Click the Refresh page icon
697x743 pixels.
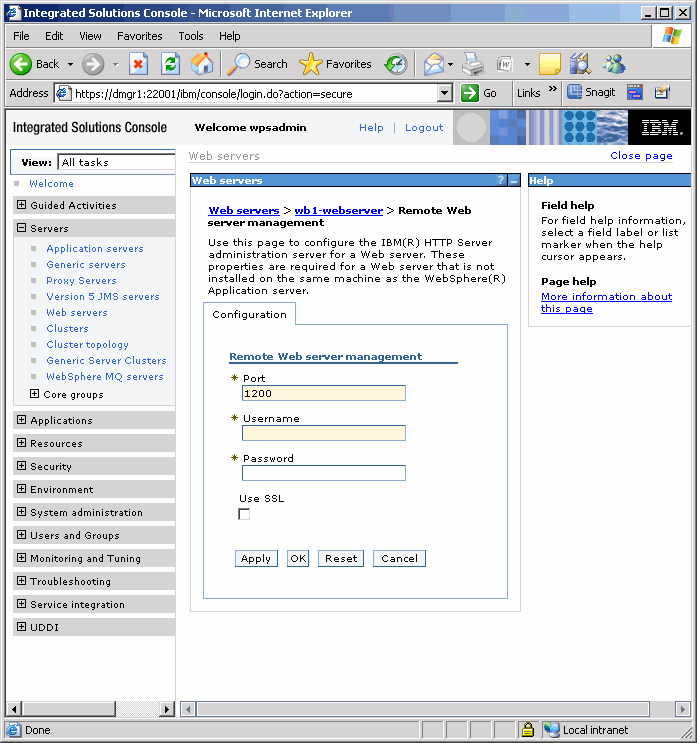point(170,64)
